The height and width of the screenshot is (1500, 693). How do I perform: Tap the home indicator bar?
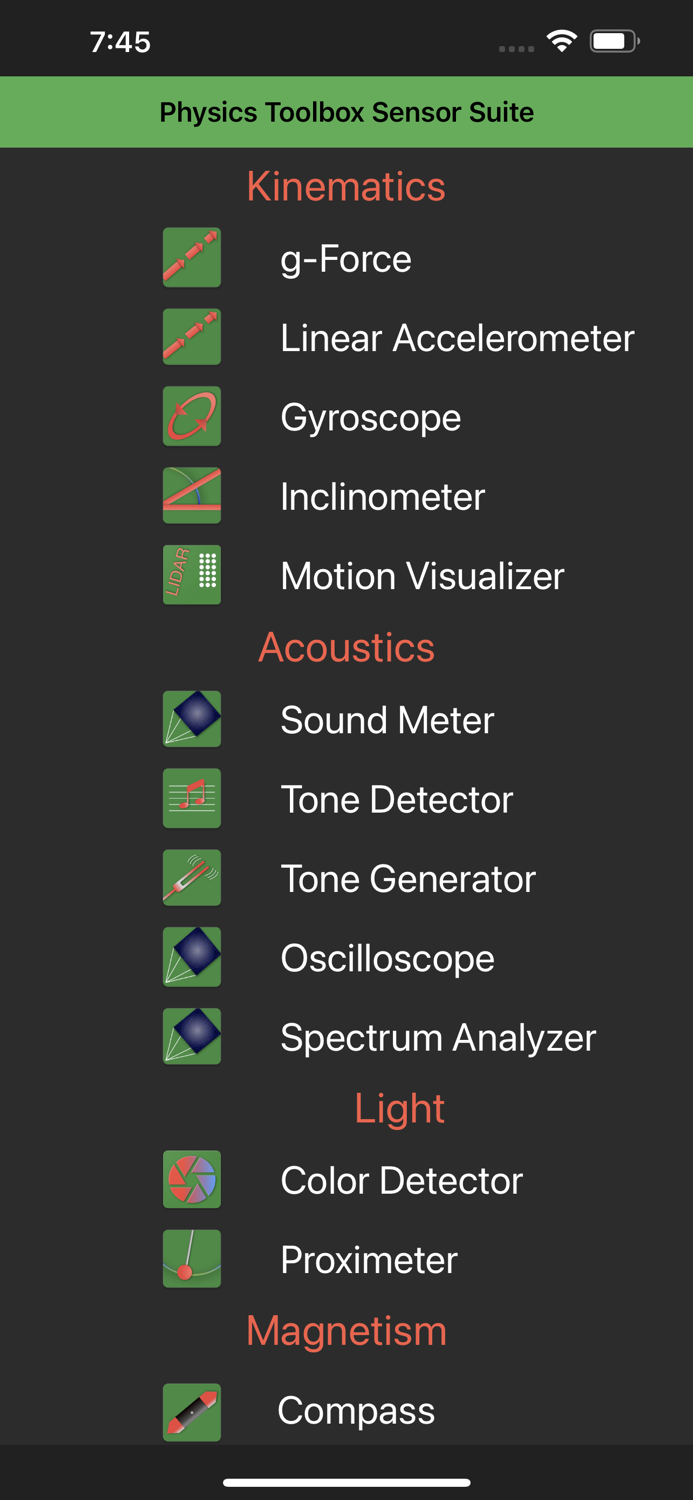346,1482
